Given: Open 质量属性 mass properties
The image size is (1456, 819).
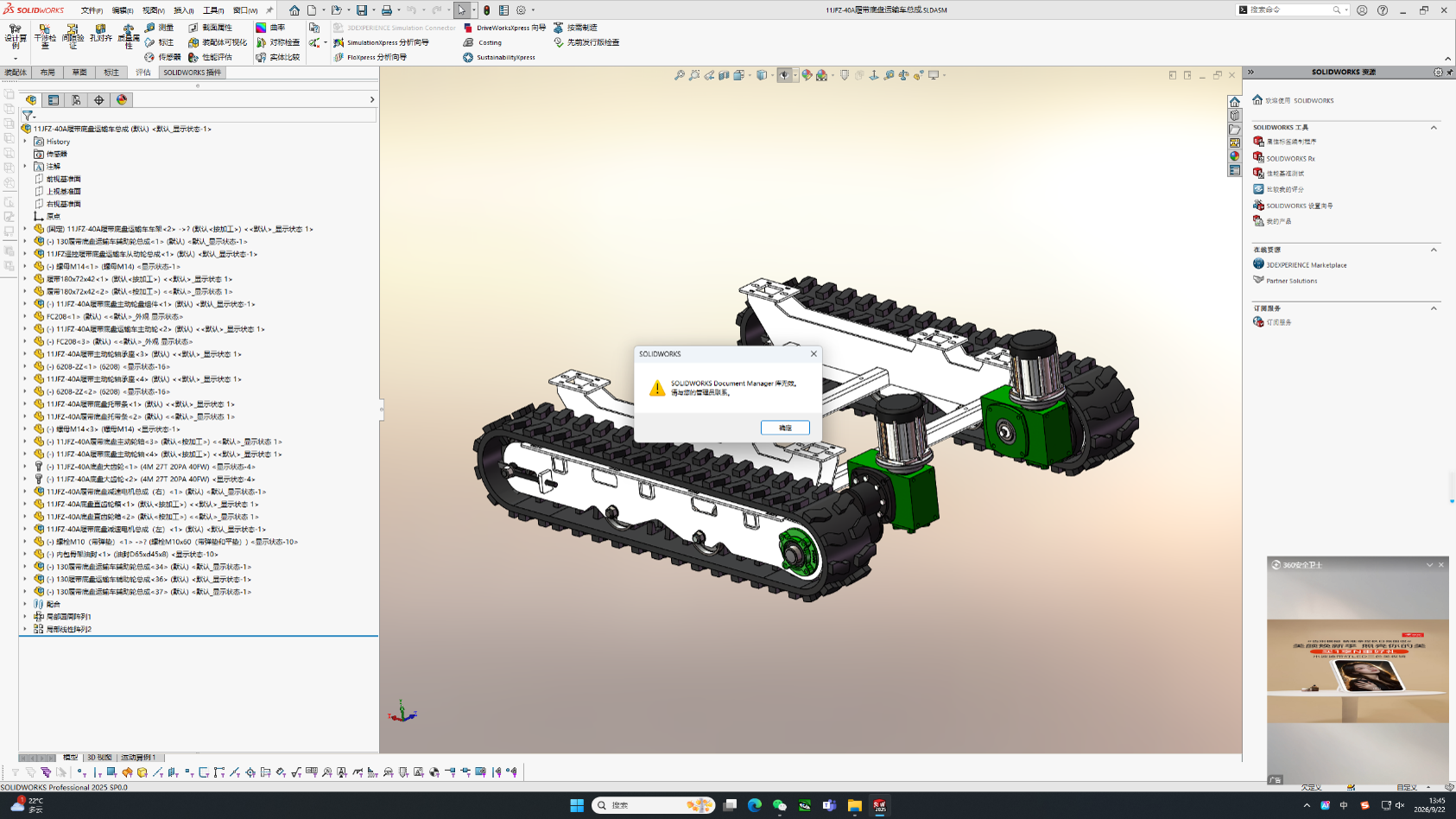Looking at the screenshot, I should pos(129,35).
